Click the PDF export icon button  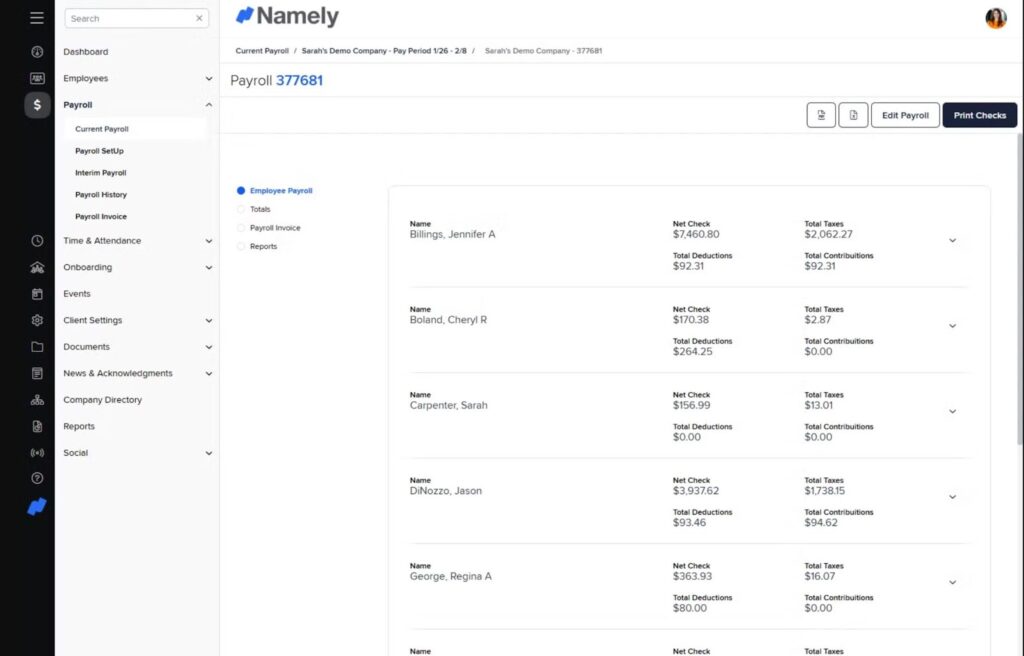click(821, 115)
